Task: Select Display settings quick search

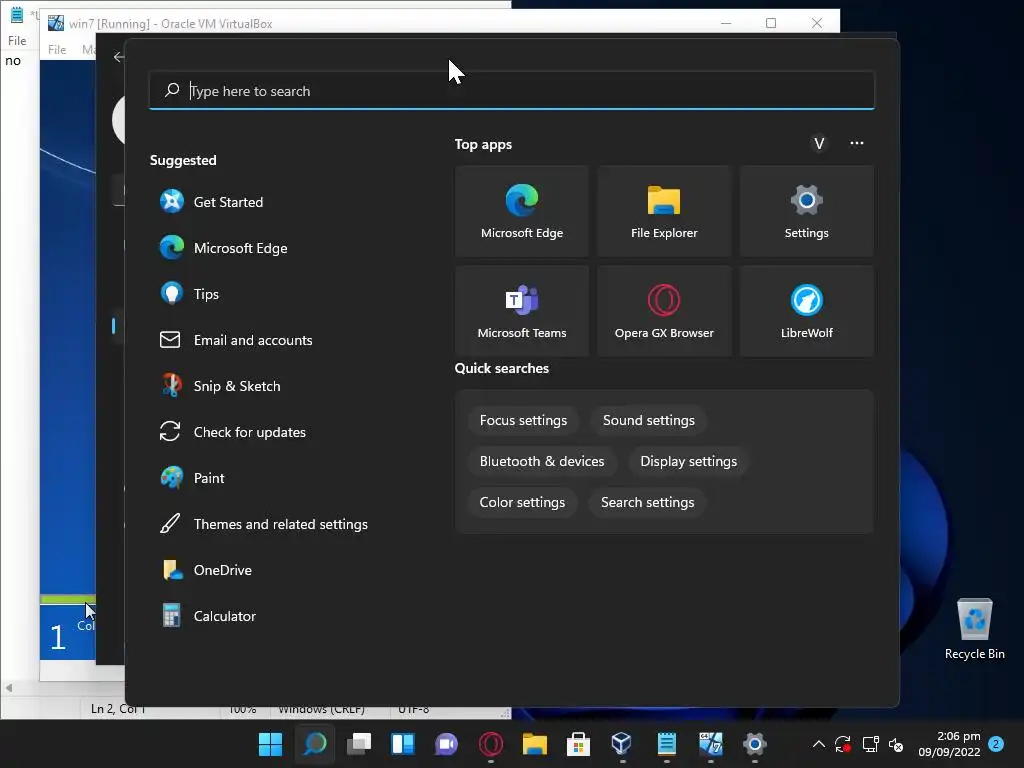Action: [688, 462]
